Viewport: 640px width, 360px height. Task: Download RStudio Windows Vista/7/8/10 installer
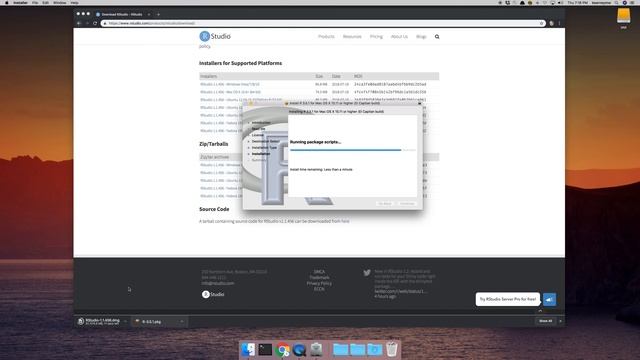pyautogui.click(x=230, y=84)
